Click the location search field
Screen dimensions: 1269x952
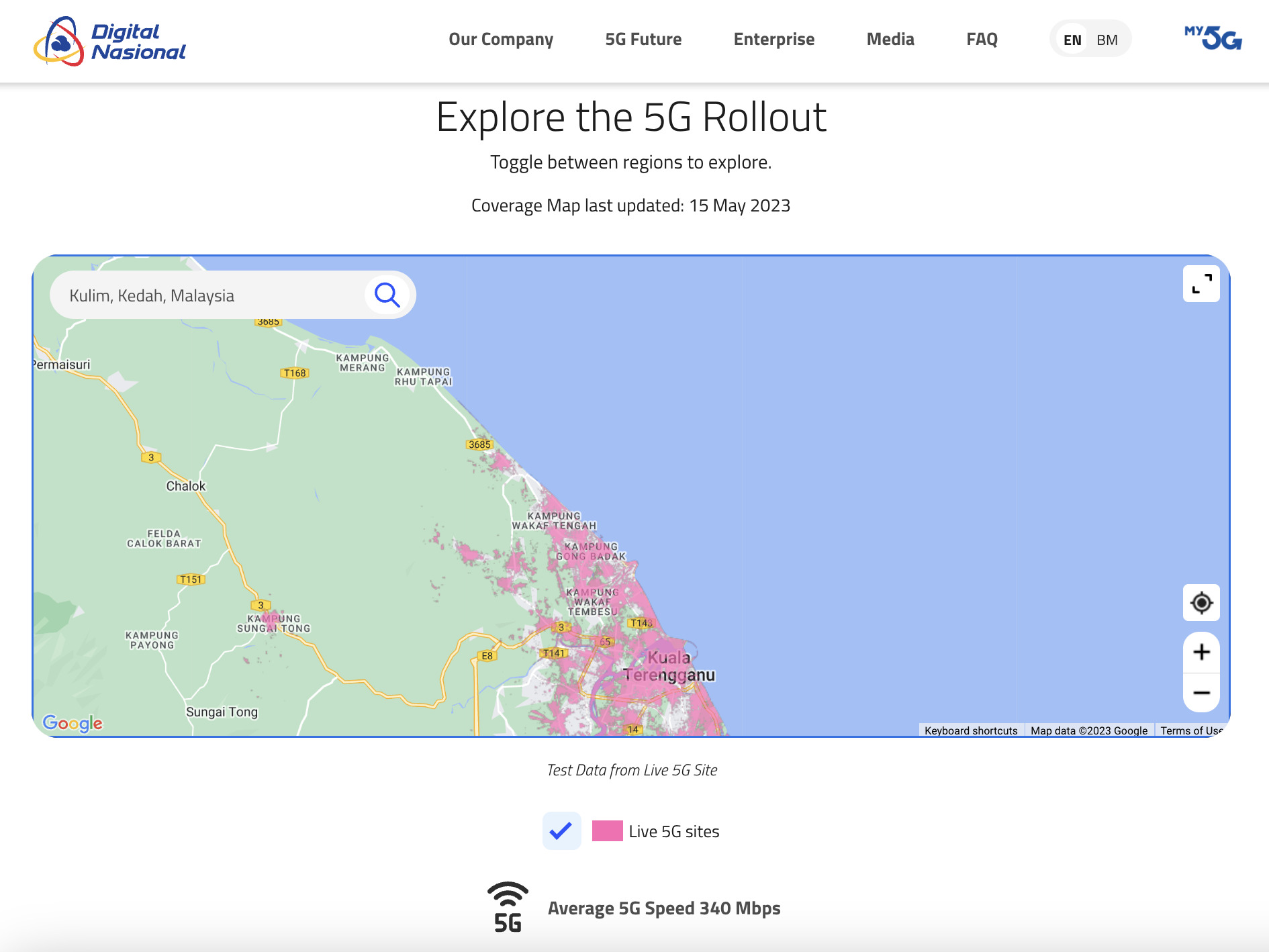click(208, 295)
